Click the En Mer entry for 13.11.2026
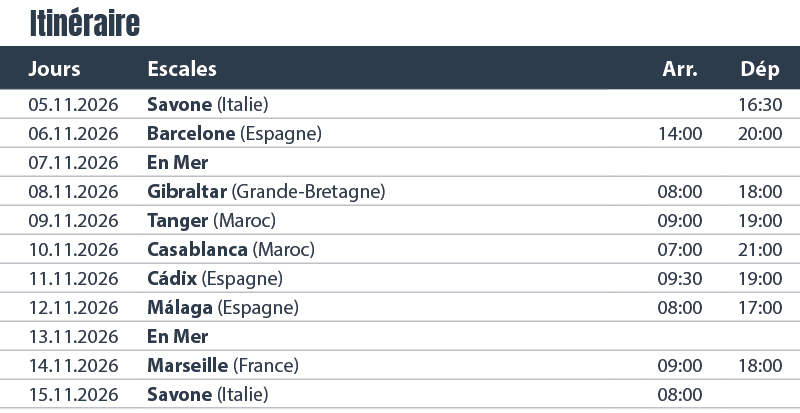This screenshot has height=413, width=800. tap(177, 336)
